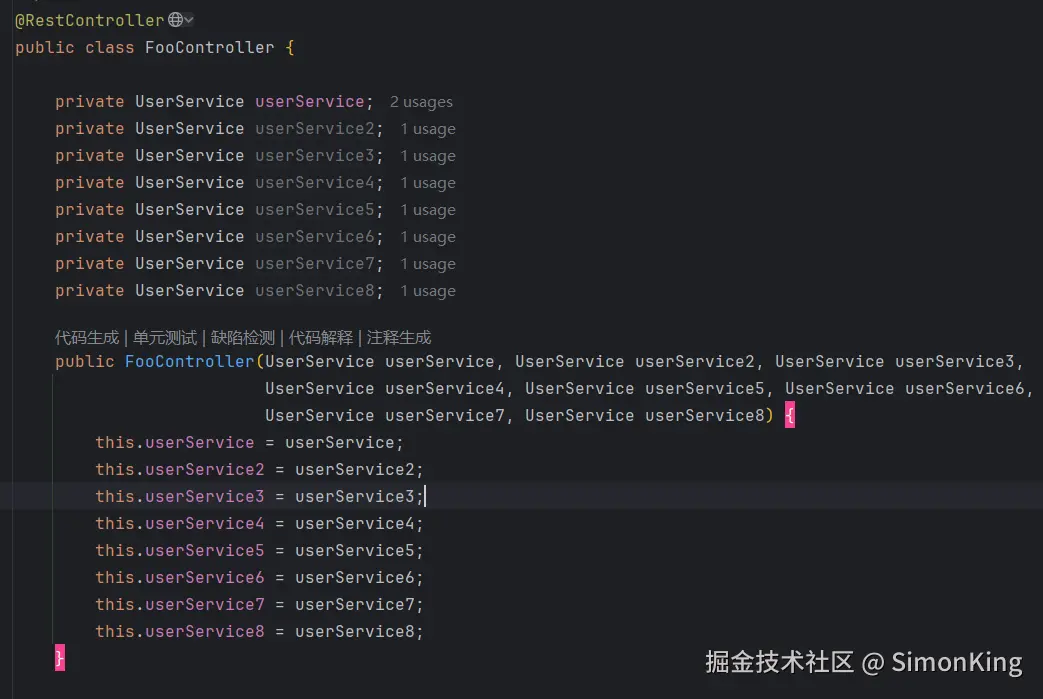1043x699 pixels.
Task: Click the '1 usage' hint beside userService3 field
Action: click(x=428, y=156)
